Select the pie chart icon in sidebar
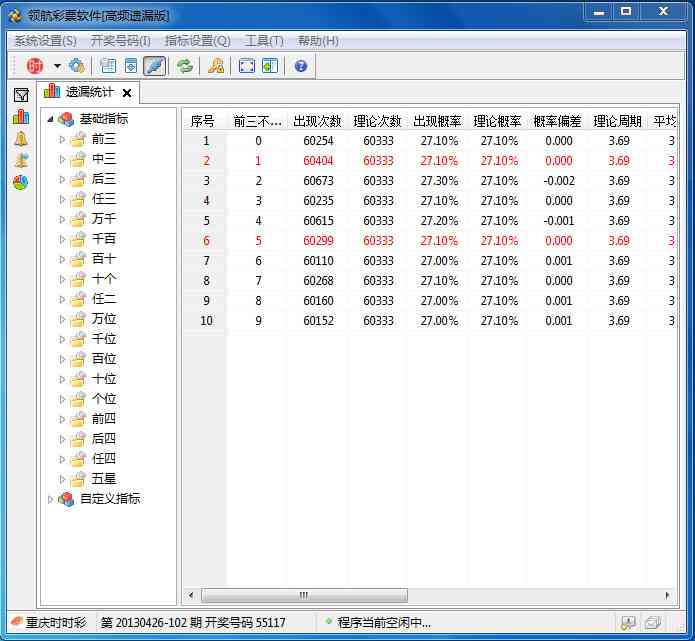This screenshot has height=641, width=695. (21, 183)
